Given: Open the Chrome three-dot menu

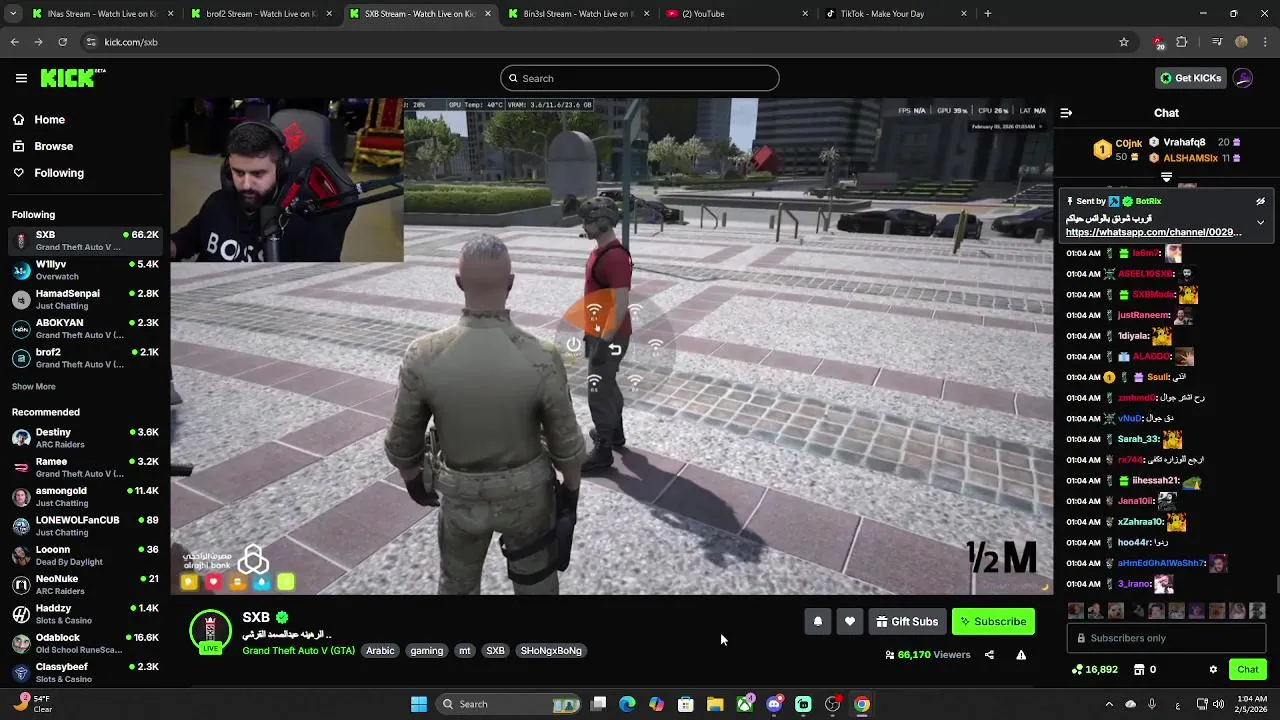Looking at the screenshot, I should (x=1265, y=42).
